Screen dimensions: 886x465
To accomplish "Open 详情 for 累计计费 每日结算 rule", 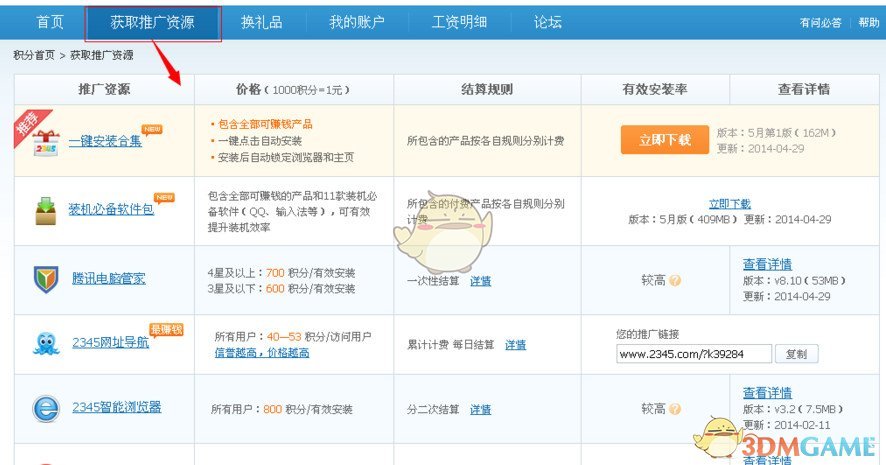I will click(515, 345).
